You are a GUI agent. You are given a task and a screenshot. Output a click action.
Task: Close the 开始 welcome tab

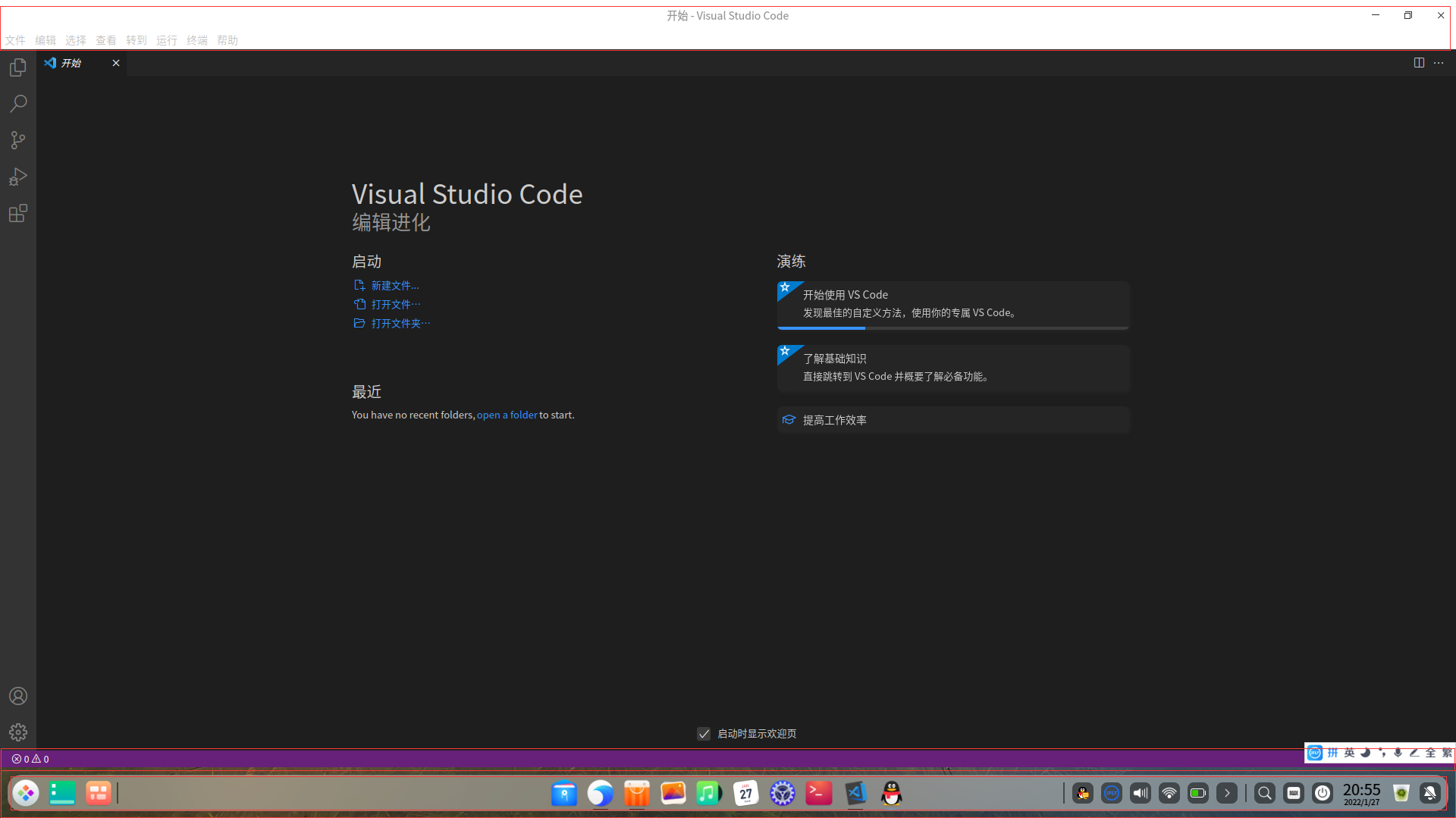116,63
